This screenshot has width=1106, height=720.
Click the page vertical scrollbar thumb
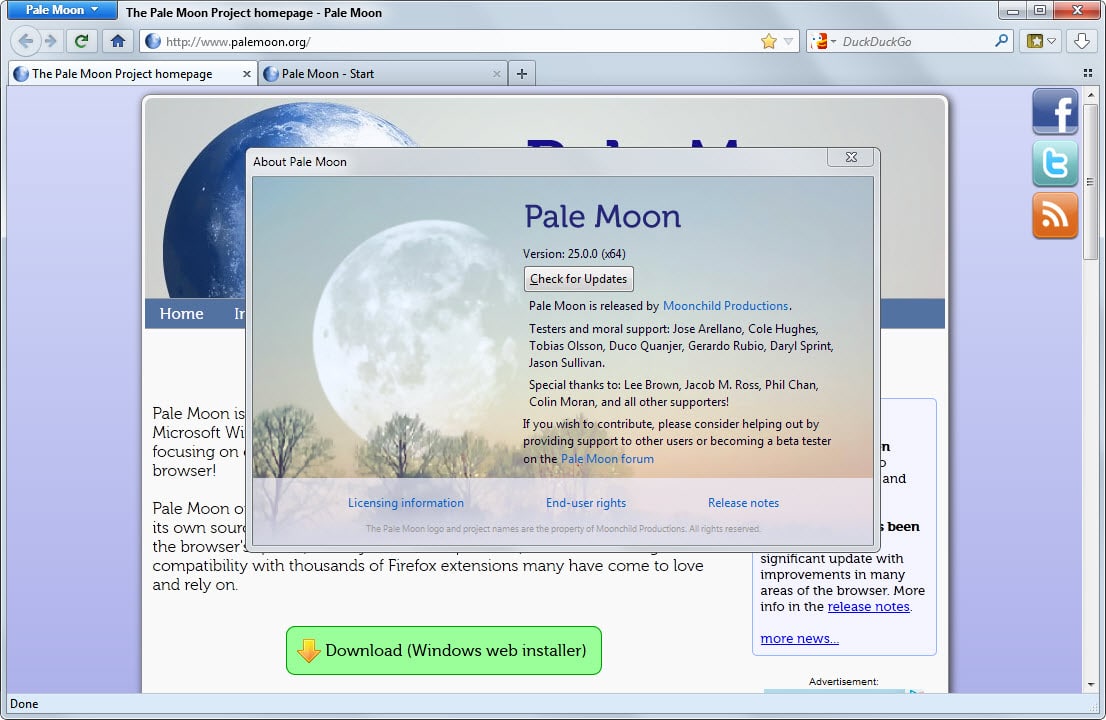click(x=1090, y=182)
